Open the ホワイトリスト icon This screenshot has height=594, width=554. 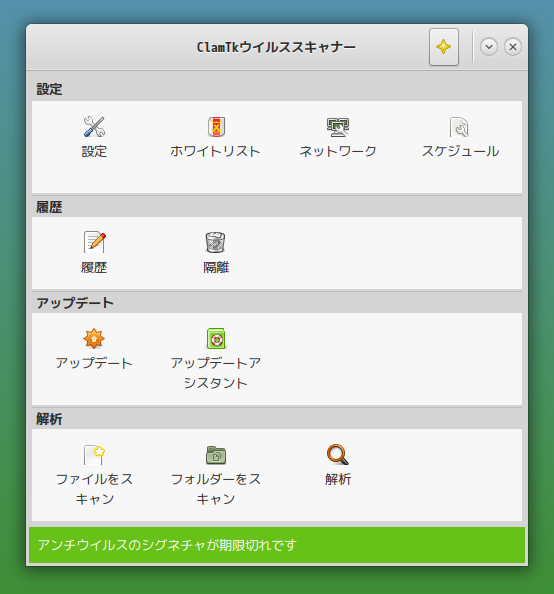click(x=216, y=127)
